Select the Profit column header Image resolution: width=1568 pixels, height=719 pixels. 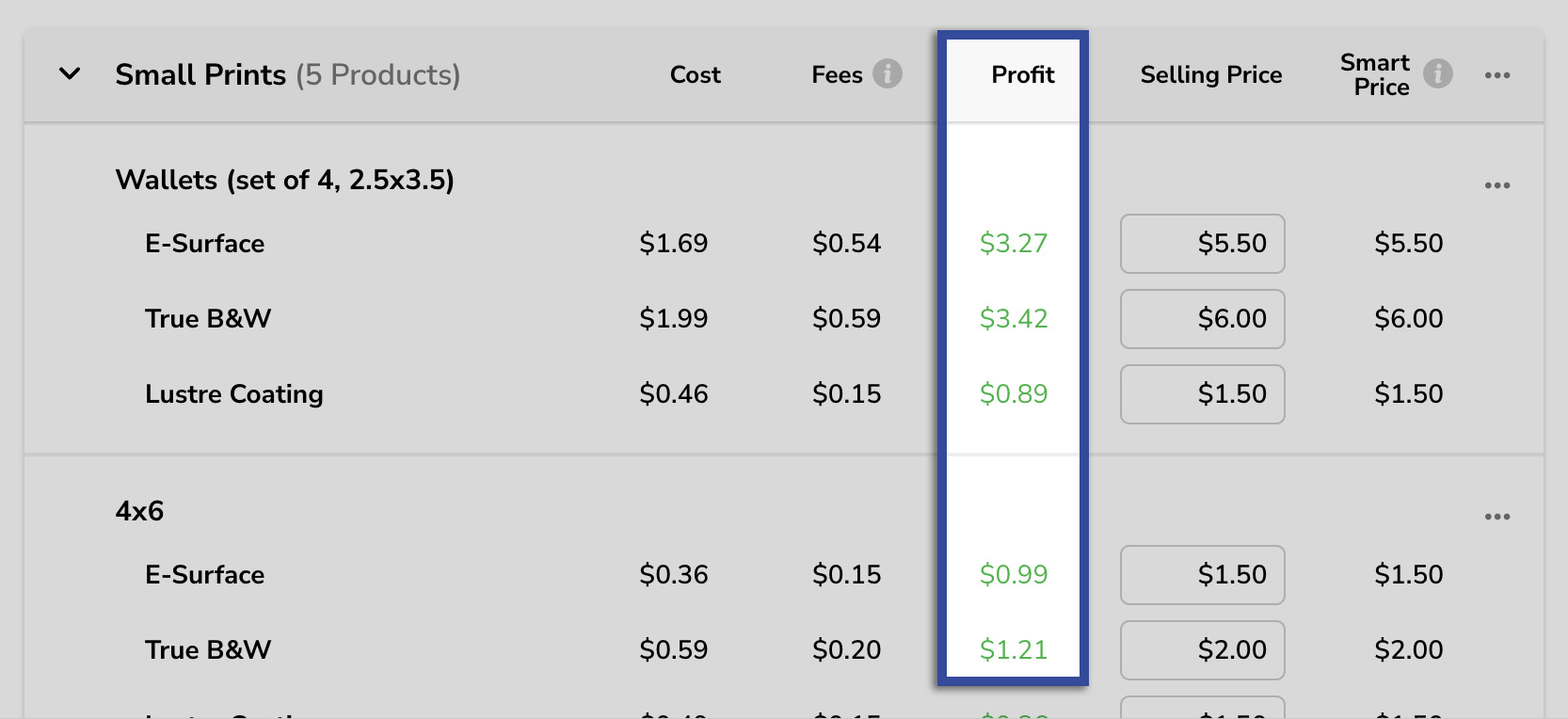1022,74
